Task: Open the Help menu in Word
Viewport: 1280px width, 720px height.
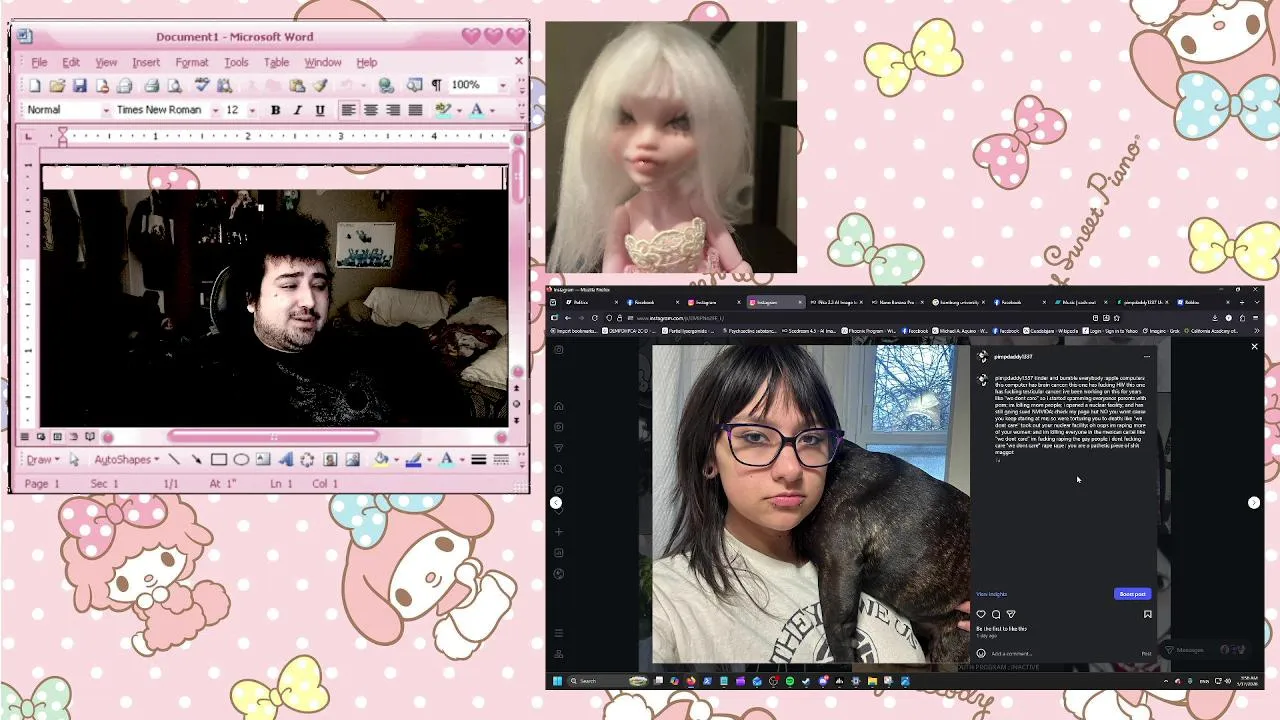Action: tap(367, 62)
